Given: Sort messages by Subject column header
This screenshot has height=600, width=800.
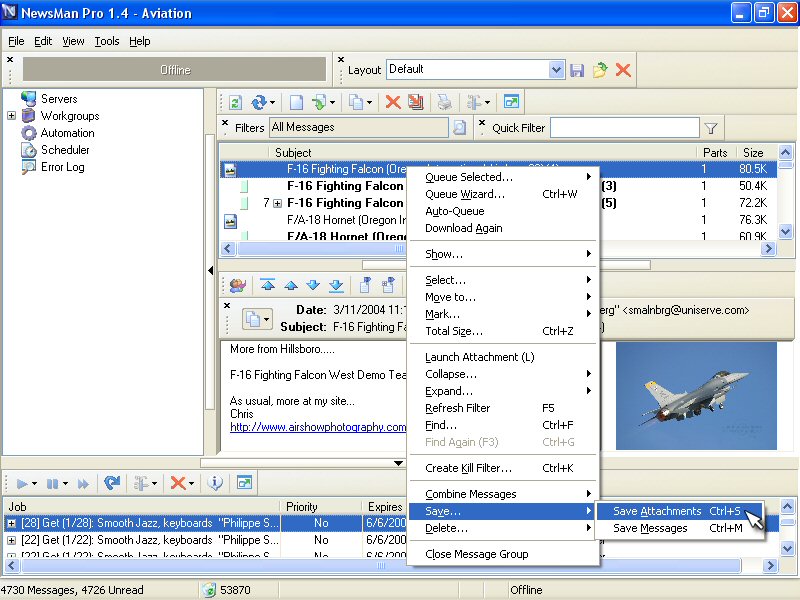Looking at the screenshot, I should coord(482,153).
